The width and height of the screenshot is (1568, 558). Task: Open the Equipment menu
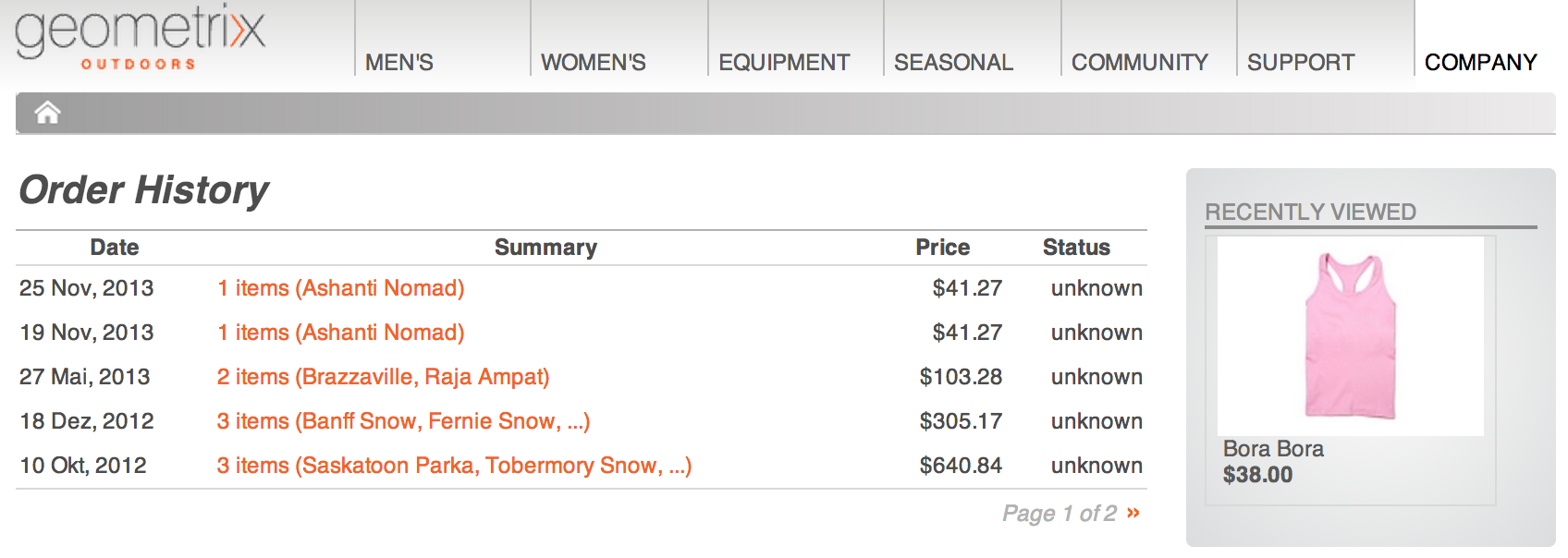pos(784,62)
